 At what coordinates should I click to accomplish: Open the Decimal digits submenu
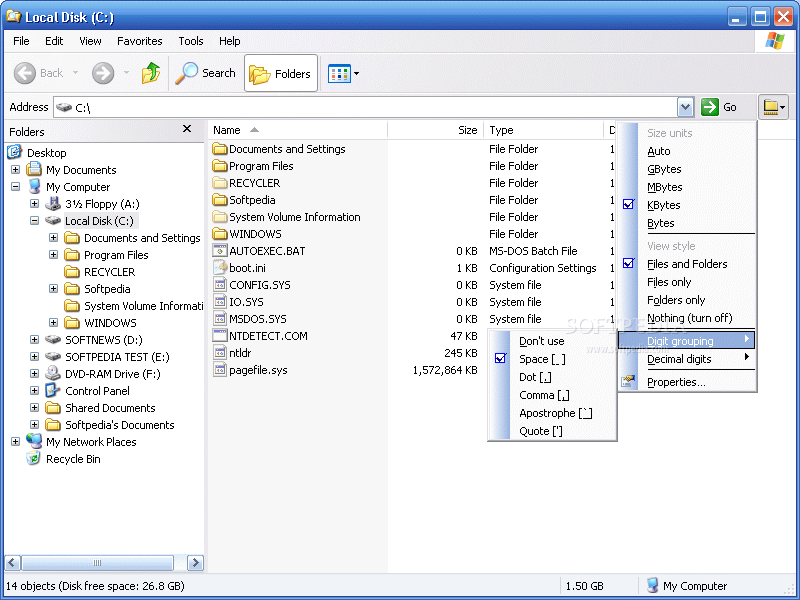pos(687,359)
